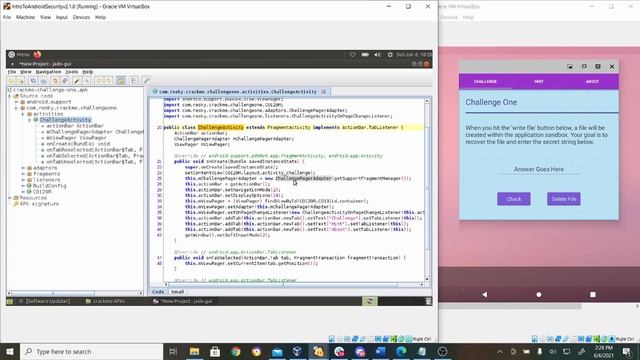Click the Answer Goes Here input field
Image resolution: width=640 pixels, height=360 pixels.
tap(539, 169)
